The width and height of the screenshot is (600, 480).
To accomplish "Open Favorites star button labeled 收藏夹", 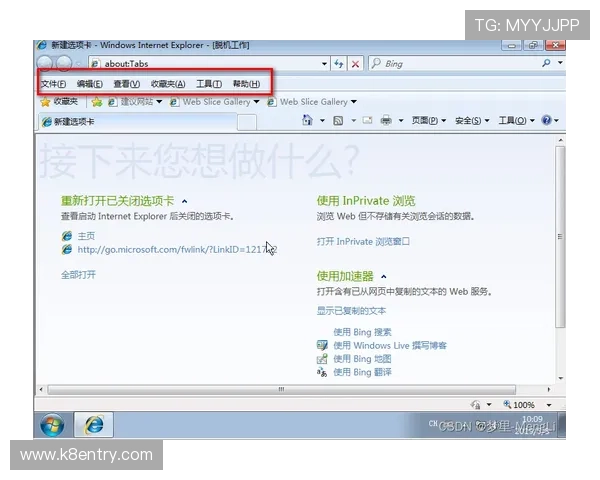I will 59,101.
